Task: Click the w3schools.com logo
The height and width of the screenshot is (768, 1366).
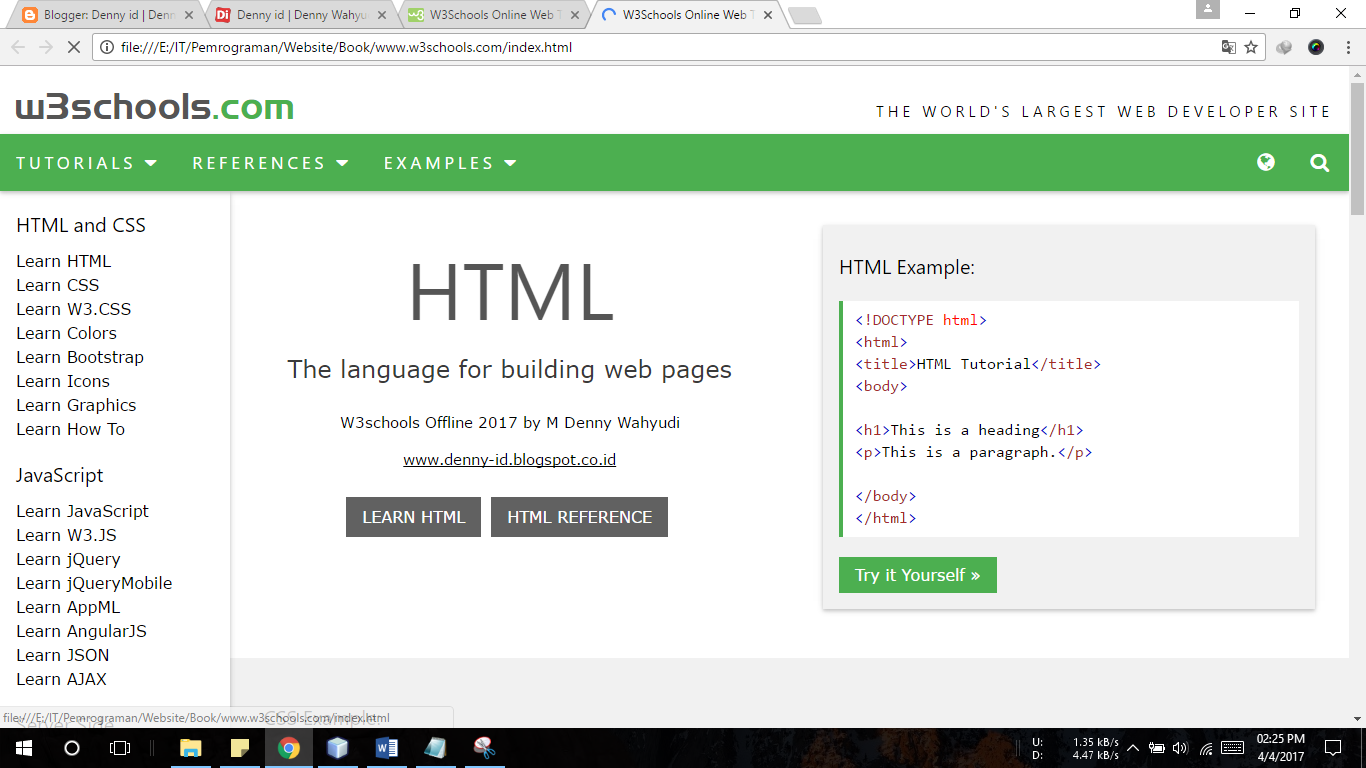Action: point(155,107)
